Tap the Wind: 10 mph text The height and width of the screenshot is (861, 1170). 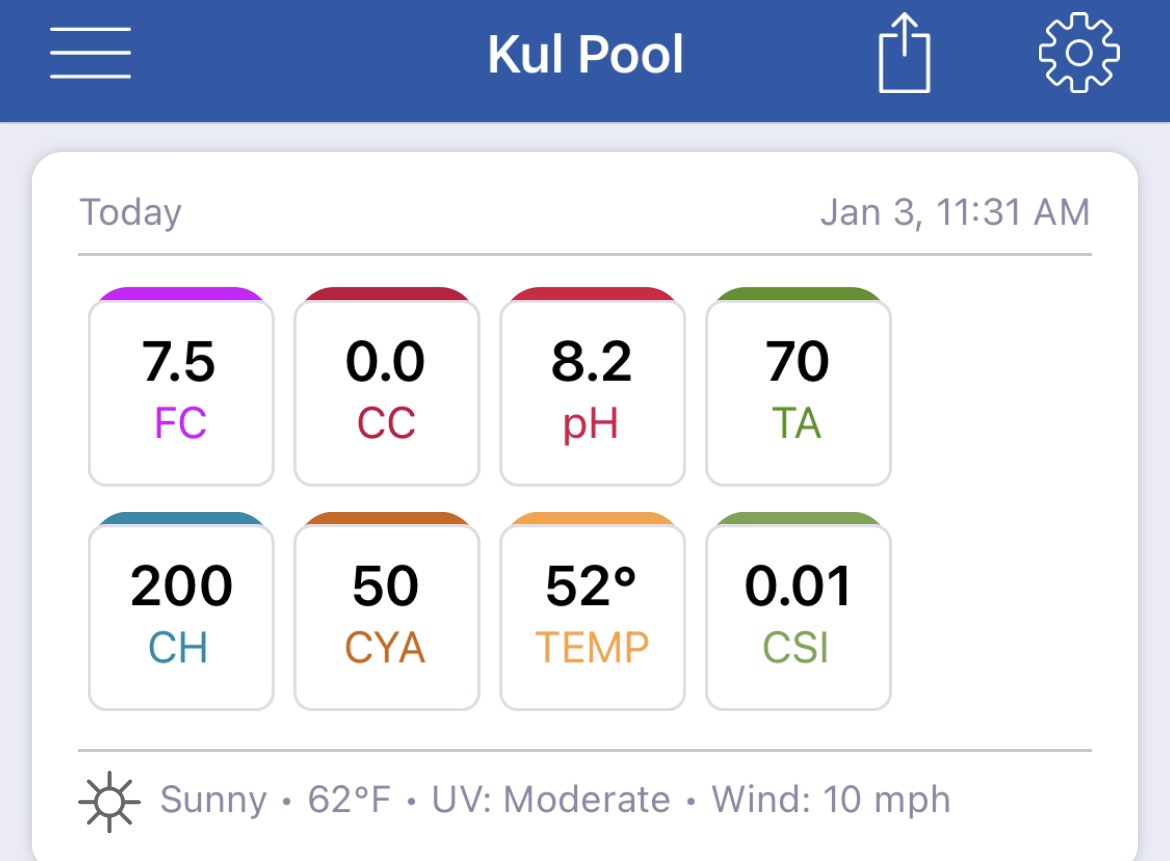coord(831,800)
